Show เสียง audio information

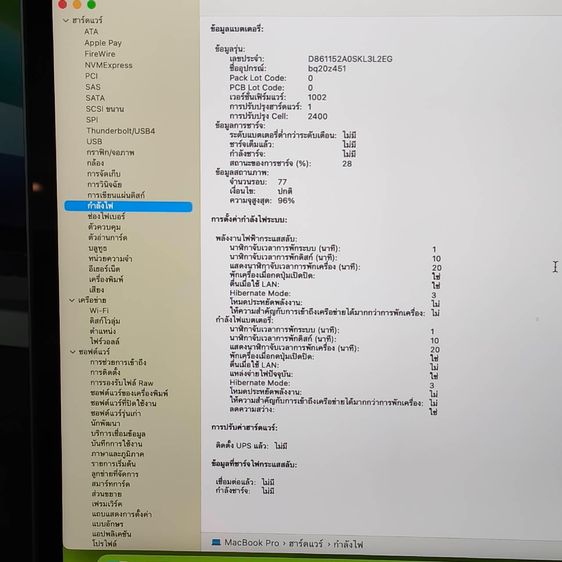click(x=96, y=290)
